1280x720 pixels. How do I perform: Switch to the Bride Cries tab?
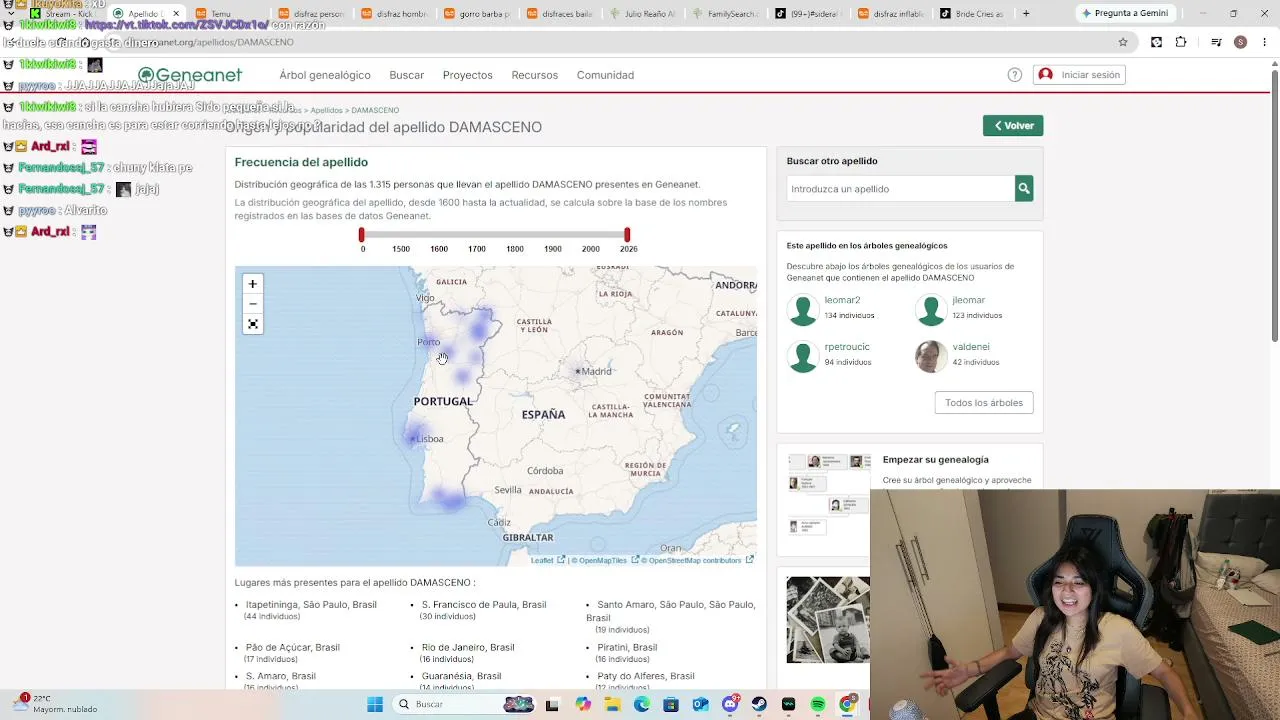pyautogui.click(x=973, y=14)
